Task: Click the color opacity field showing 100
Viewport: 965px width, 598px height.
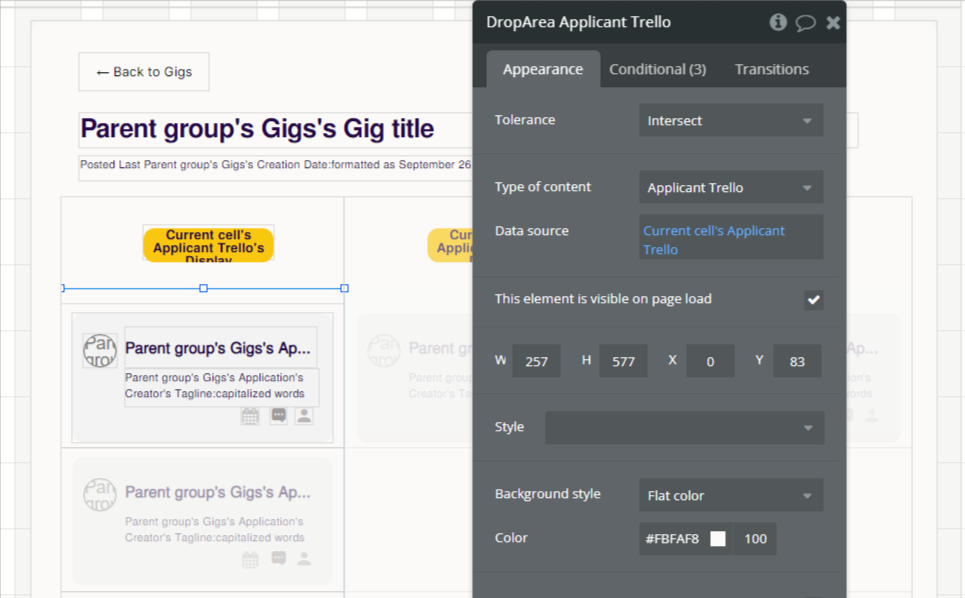Action: [755, 539]
